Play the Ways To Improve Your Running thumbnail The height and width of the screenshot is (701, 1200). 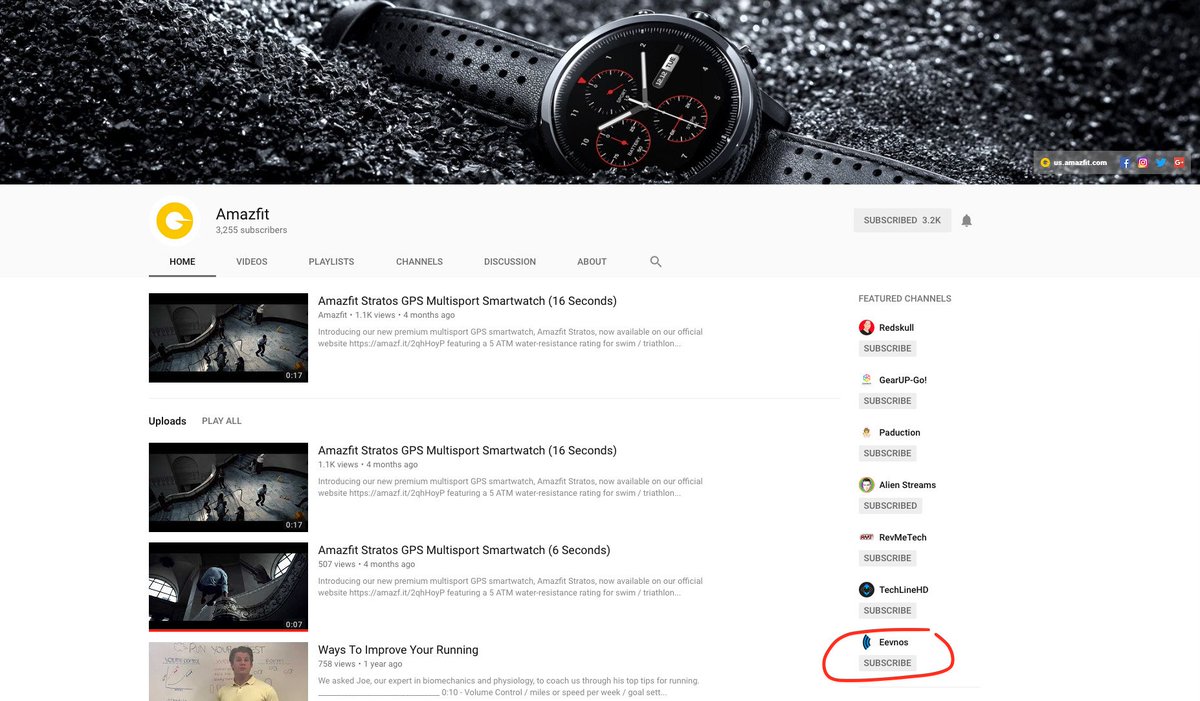(228, 671)
